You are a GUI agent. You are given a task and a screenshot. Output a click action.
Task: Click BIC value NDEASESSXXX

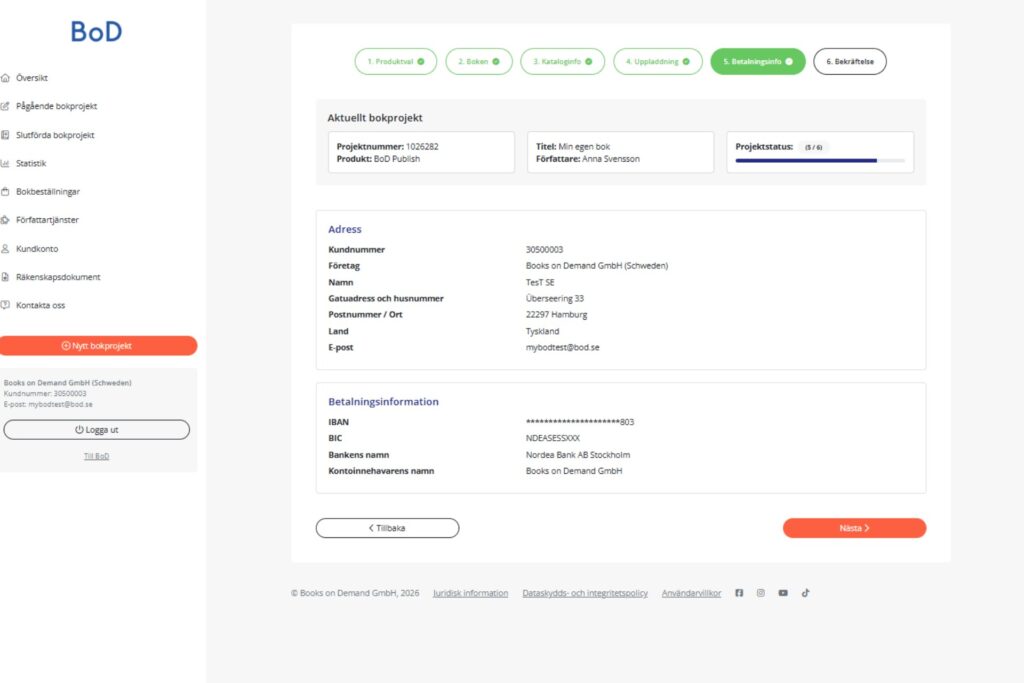pos(552,438)
